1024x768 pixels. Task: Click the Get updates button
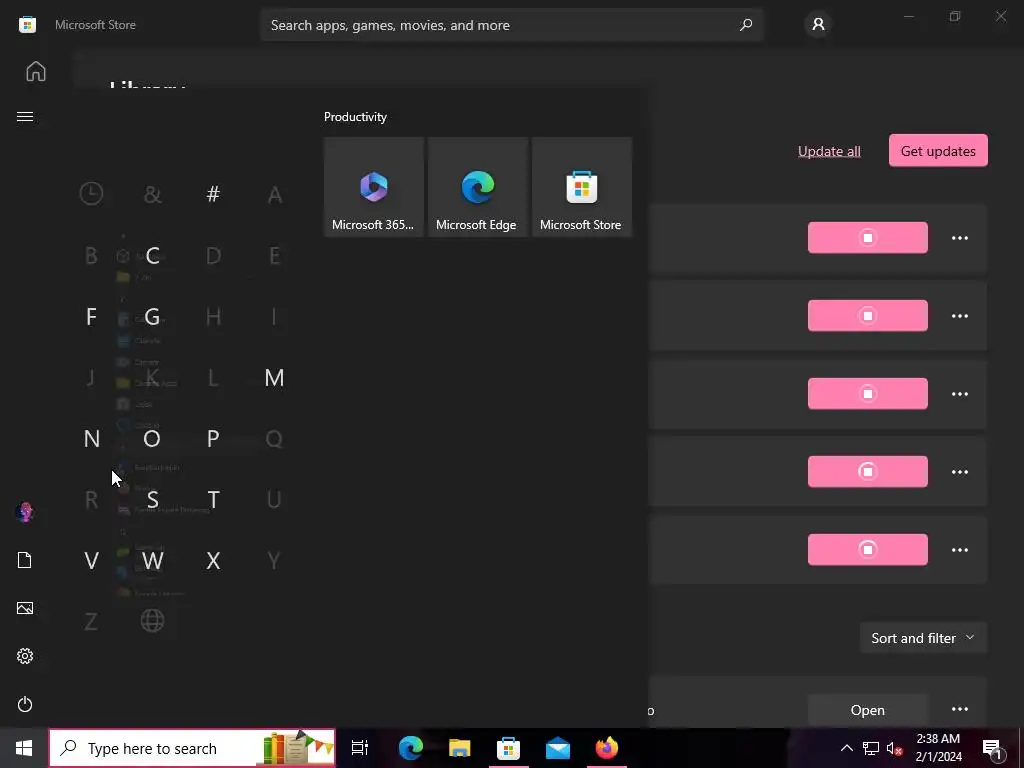point(938,151)
